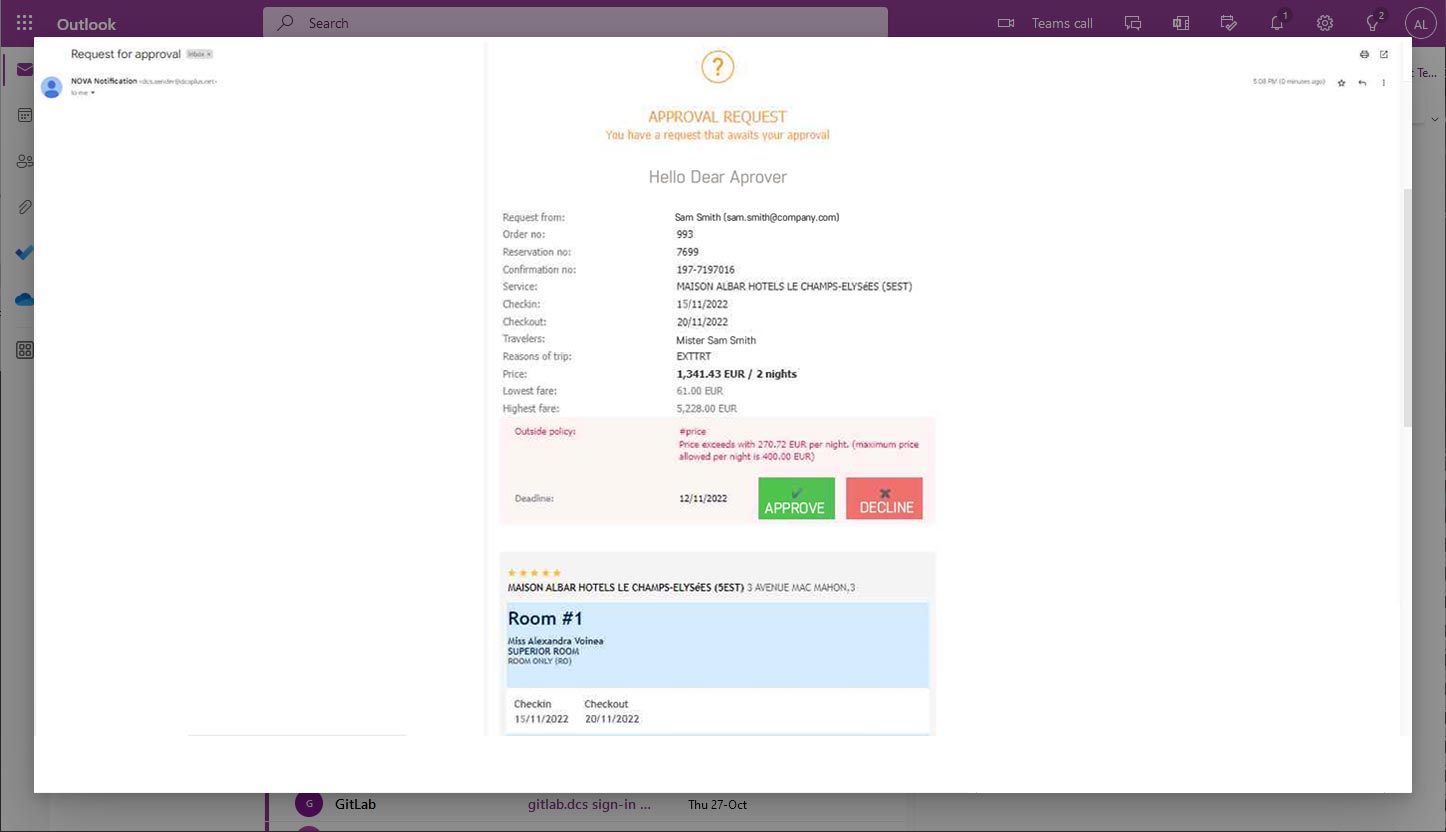Click the print email icon
Screen dimensions: 1446x832
click(1364, 54)
